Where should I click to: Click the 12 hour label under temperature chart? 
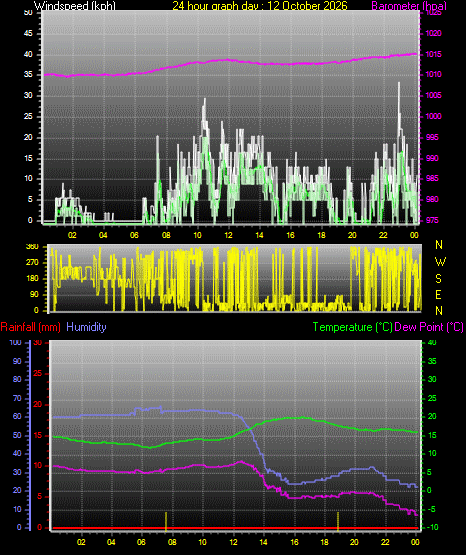234,542
